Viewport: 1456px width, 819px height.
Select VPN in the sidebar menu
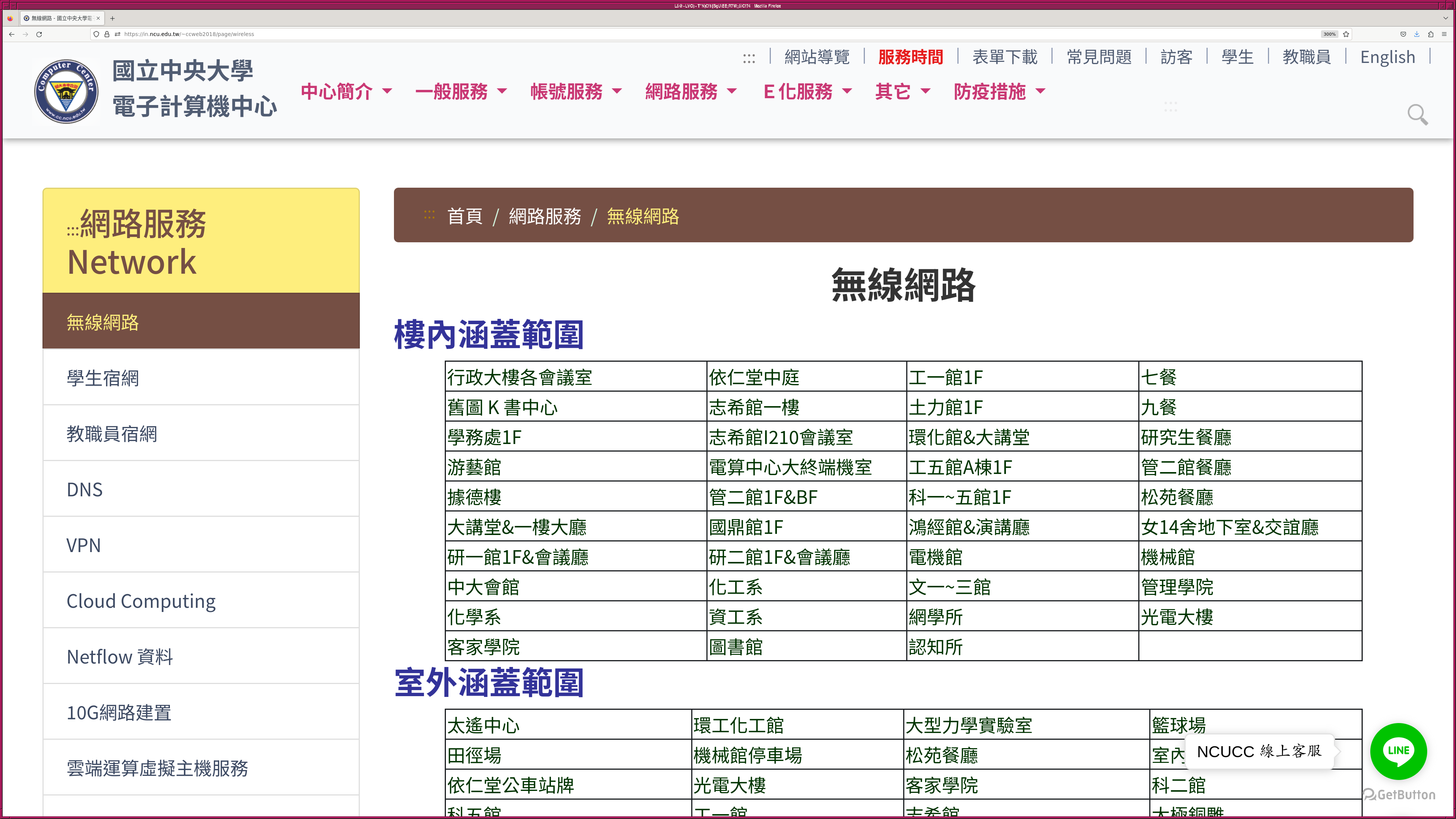[x=84, y=546]
